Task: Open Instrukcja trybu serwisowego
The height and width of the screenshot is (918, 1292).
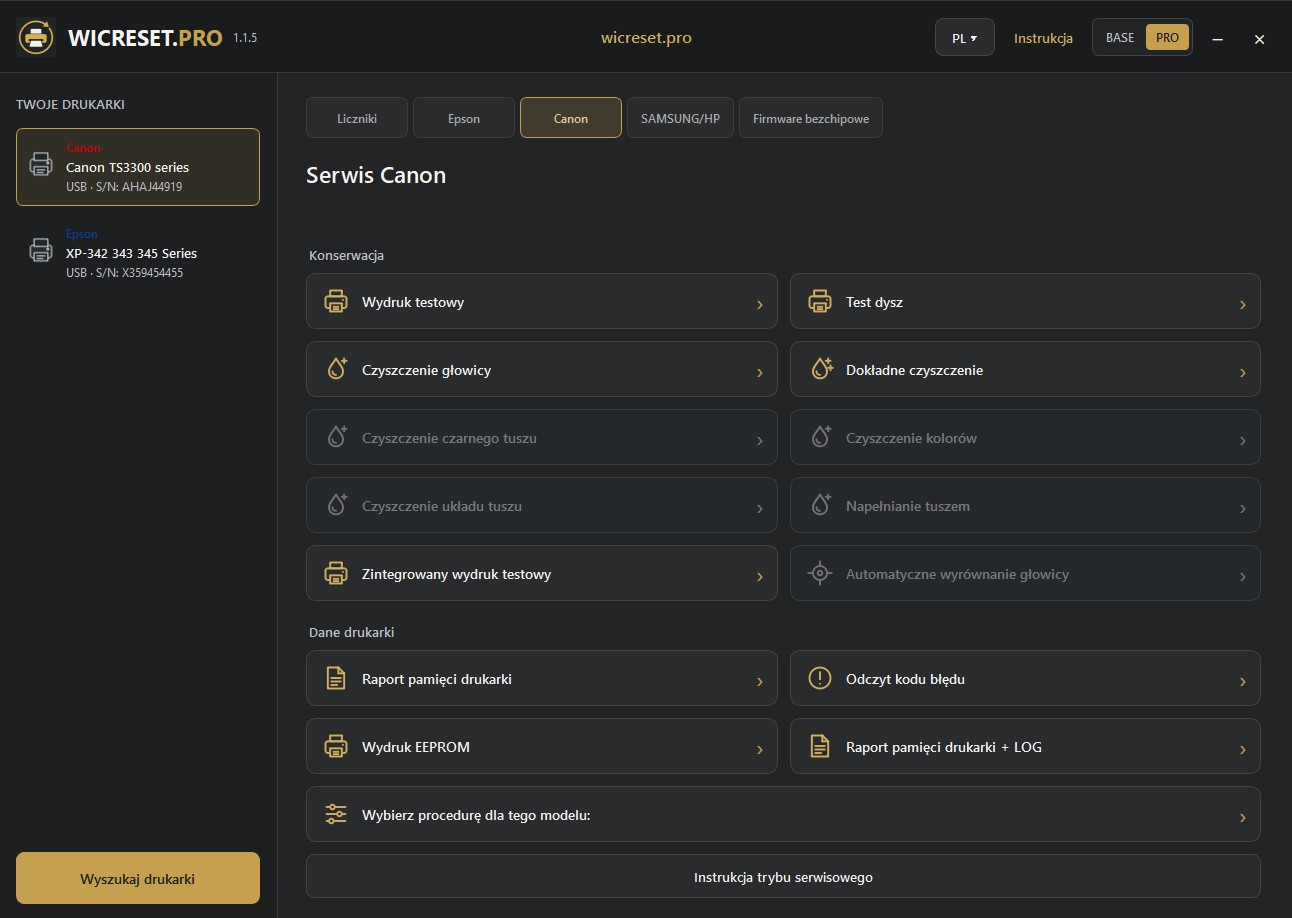Action: tap(783, 877)
